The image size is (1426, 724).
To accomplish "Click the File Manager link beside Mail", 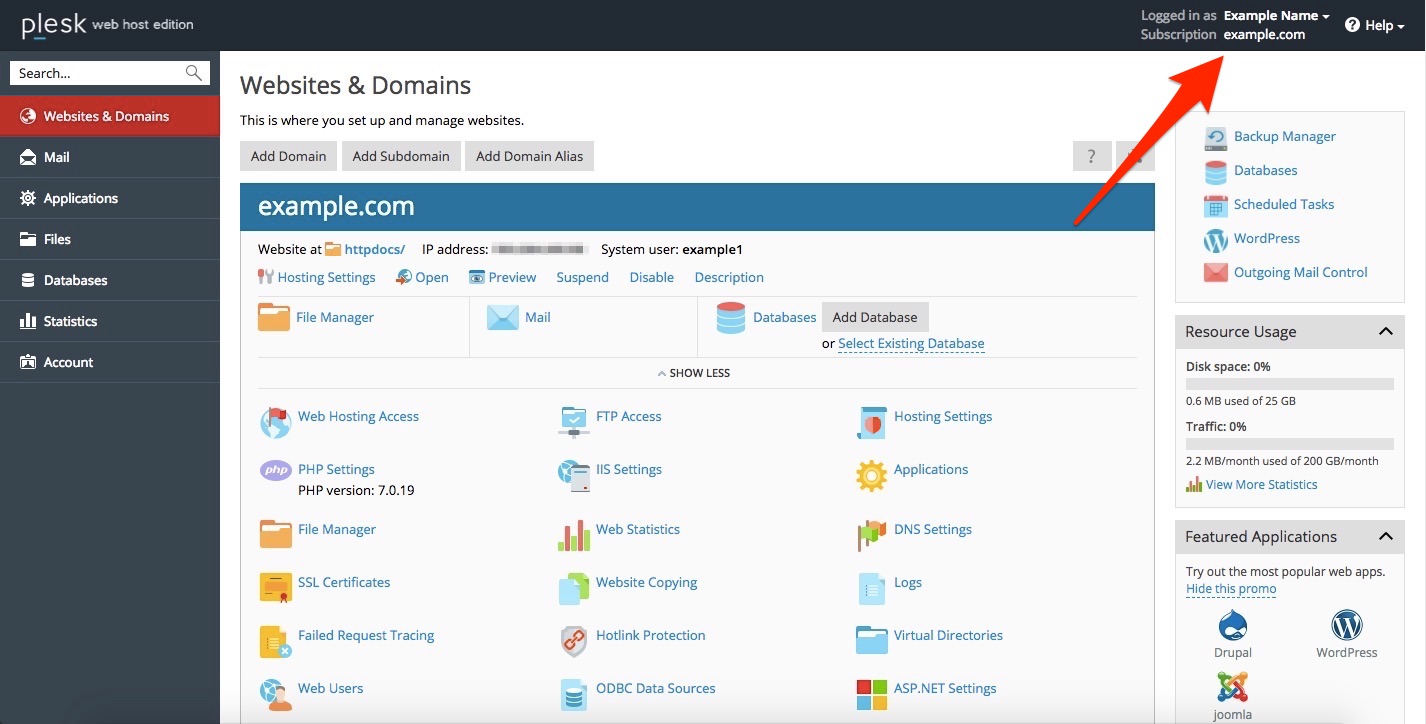I will click(x=335, y=317).
